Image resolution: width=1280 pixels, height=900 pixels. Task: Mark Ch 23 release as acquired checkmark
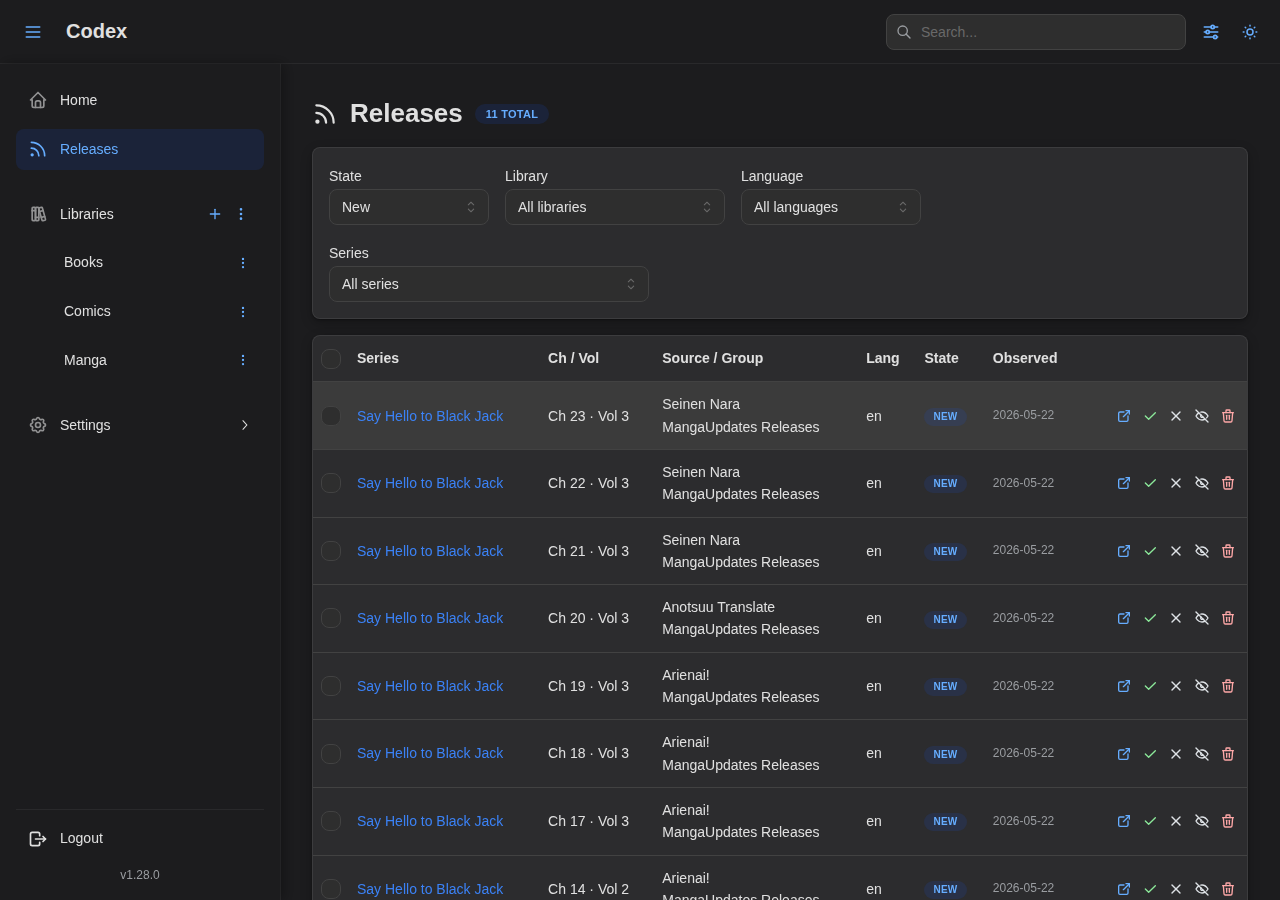[1150, 416]
